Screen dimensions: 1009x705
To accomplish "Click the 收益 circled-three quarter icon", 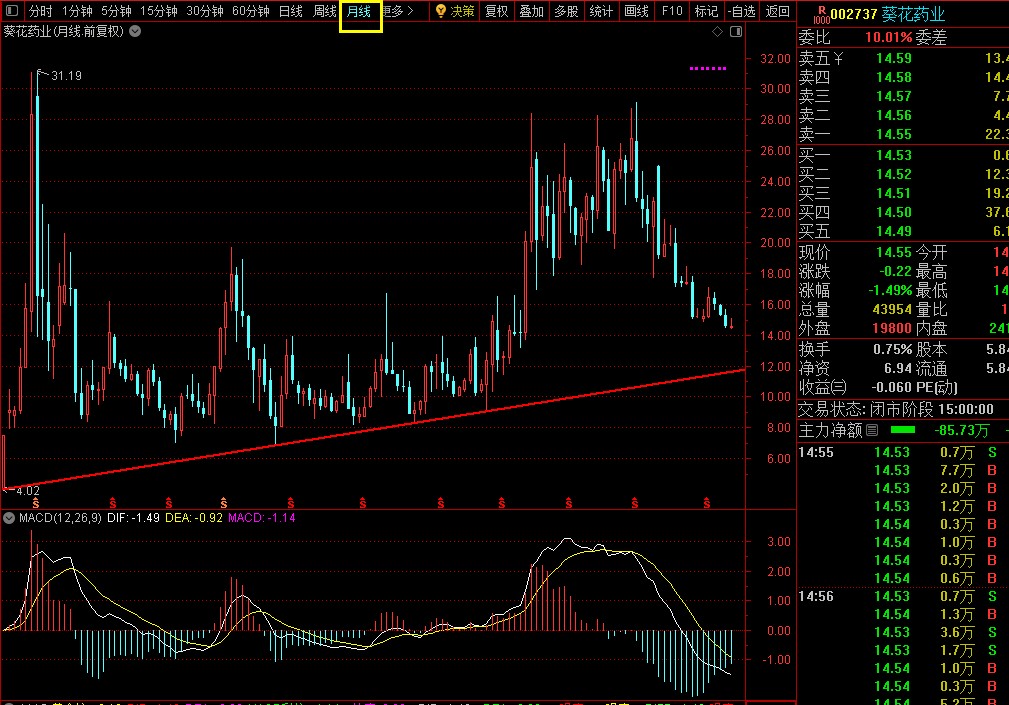I will click(838, 388).
